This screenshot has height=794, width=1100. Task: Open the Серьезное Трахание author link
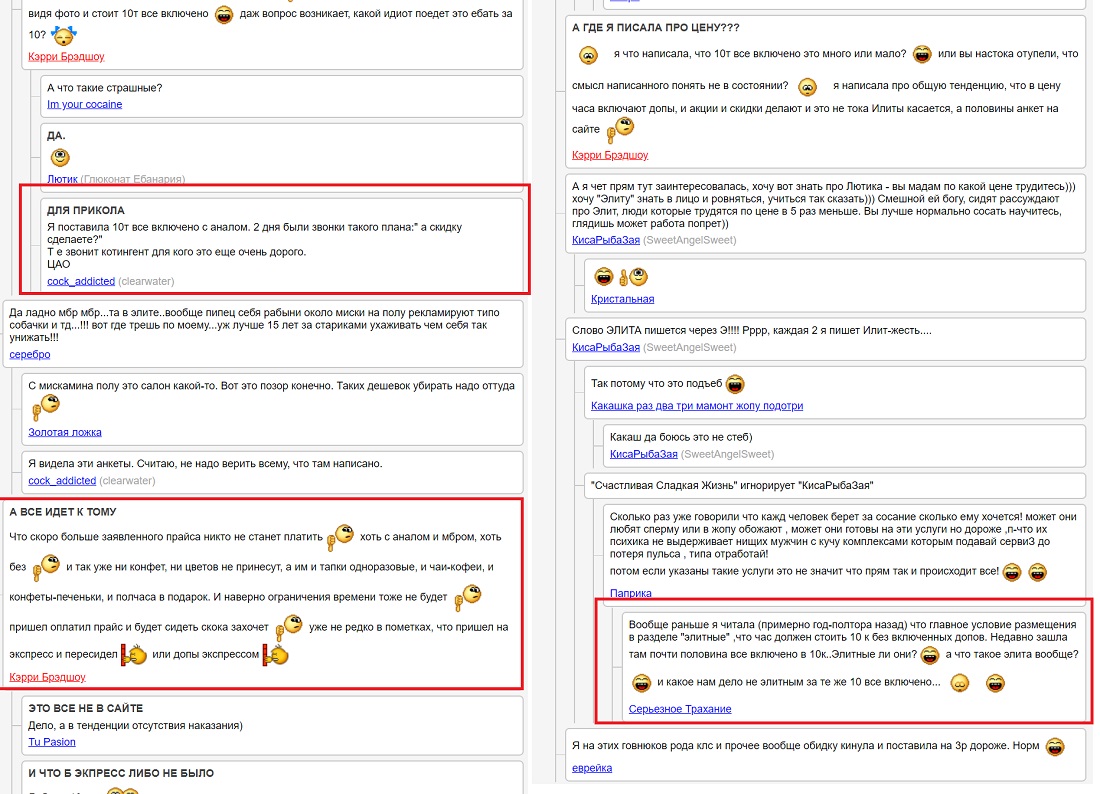pyautogui.click(x=680, y=708)
